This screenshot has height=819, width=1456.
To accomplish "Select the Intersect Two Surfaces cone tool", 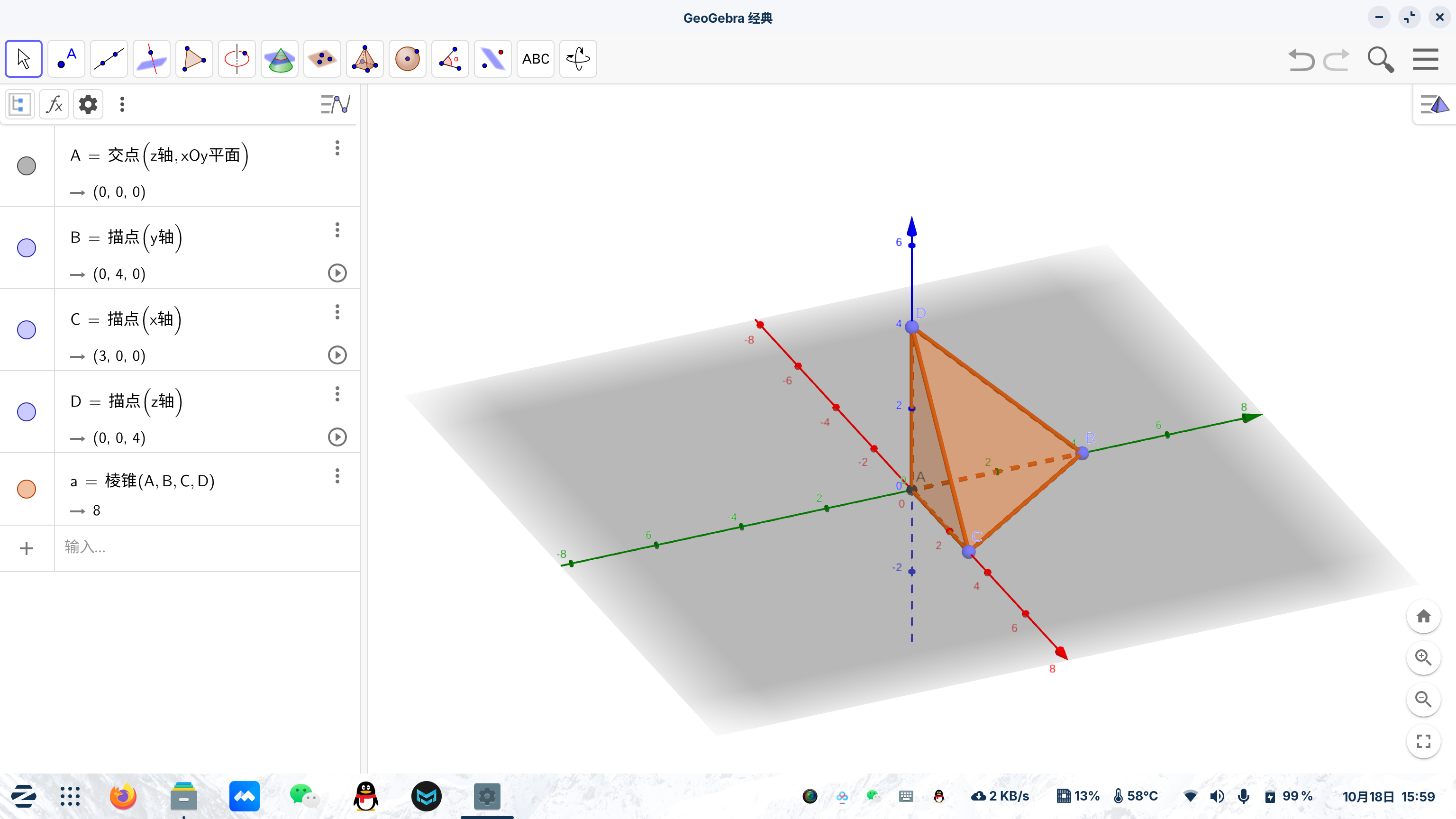I will (280, 59).
